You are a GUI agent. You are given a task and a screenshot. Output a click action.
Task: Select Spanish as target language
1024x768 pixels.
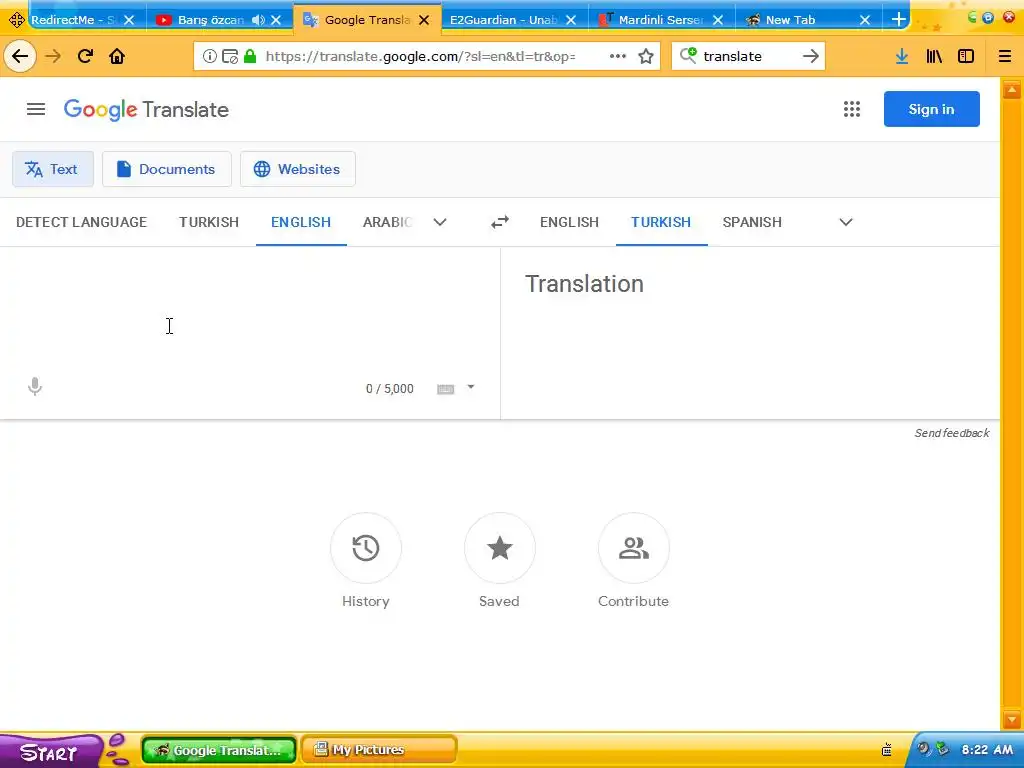click(752, 222)
